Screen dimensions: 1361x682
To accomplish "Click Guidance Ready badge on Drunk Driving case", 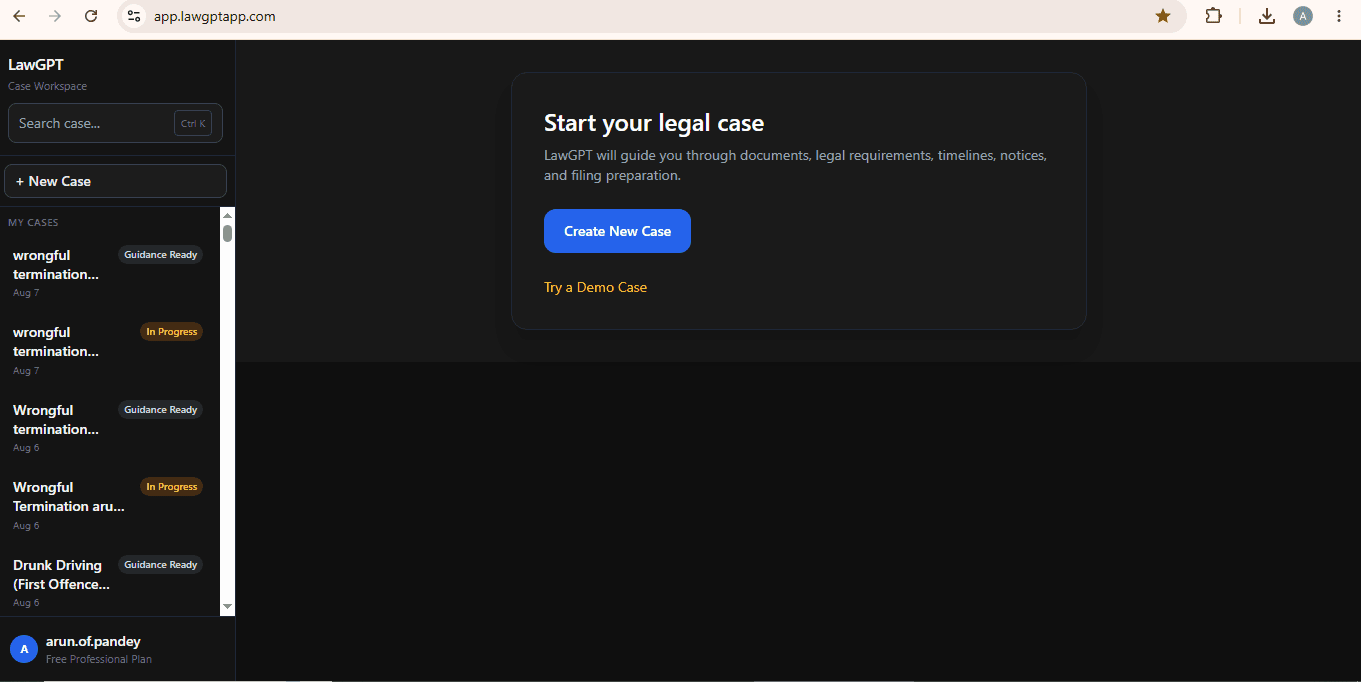I will click(x=161, y=565).
